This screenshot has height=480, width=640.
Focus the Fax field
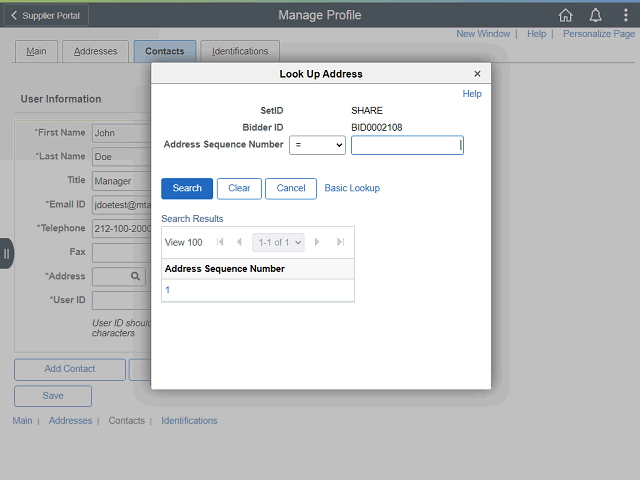pyautogui.click(x=122, y=253)
